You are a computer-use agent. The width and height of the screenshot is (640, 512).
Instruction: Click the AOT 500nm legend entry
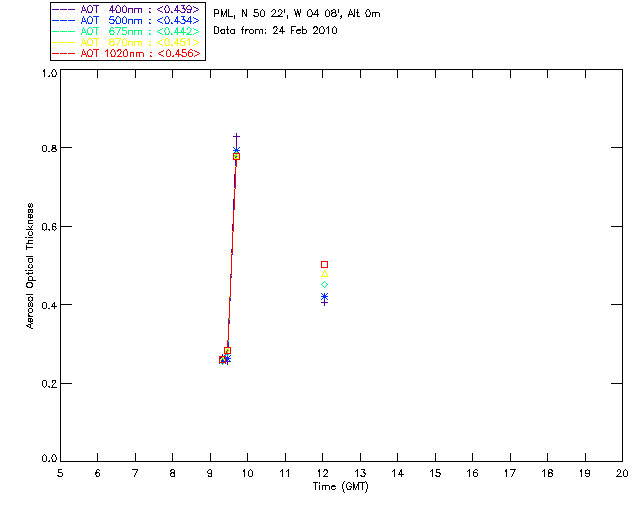127,20
